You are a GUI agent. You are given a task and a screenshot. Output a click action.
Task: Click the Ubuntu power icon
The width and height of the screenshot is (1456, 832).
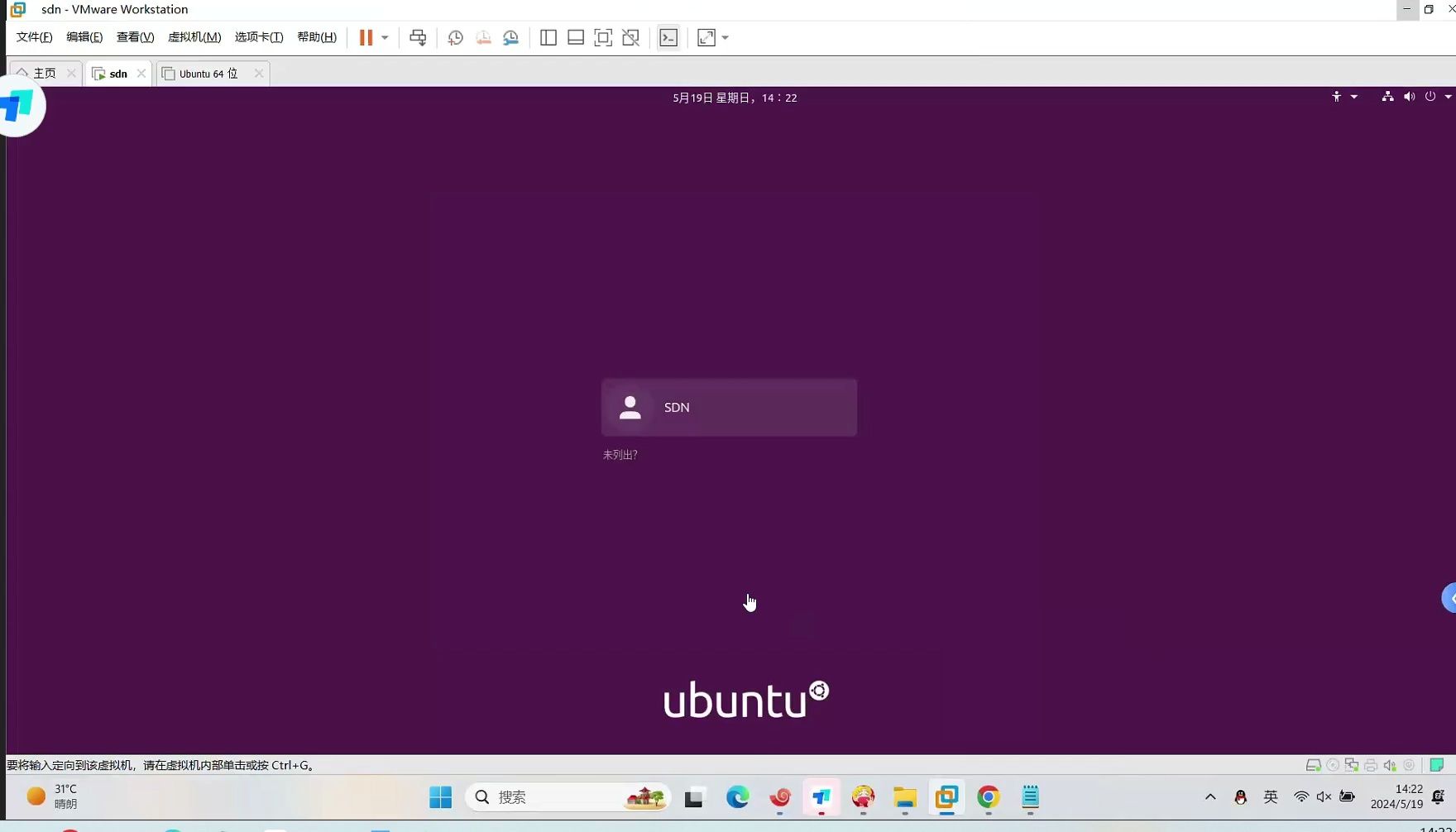(1430, 97)
